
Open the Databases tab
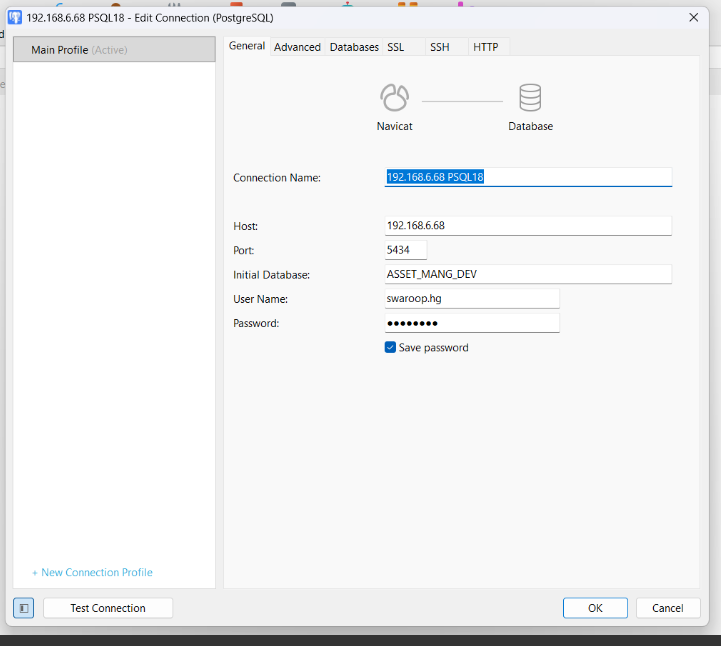pyautogui.click(x=354, y=47)
